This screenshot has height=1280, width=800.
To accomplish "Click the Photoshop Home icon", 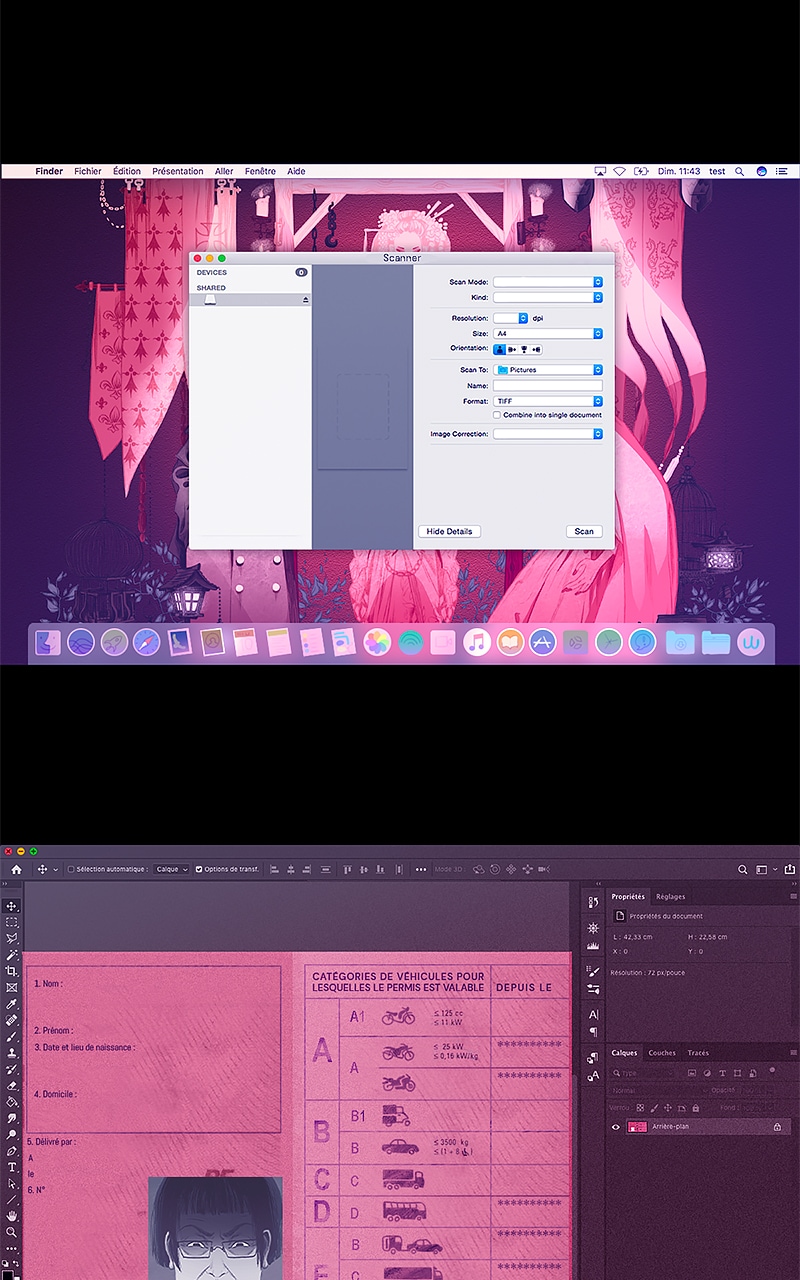I will click(x=16, y=870).
